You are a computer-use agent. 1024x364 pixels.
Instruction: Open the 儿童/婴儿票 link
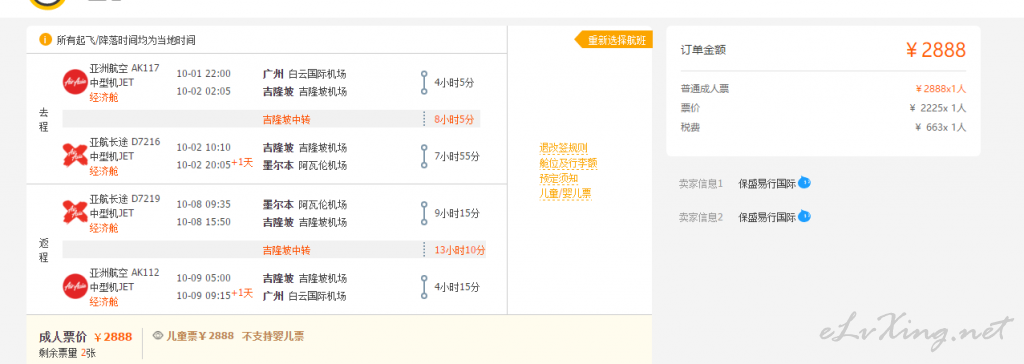coord(566,193)
